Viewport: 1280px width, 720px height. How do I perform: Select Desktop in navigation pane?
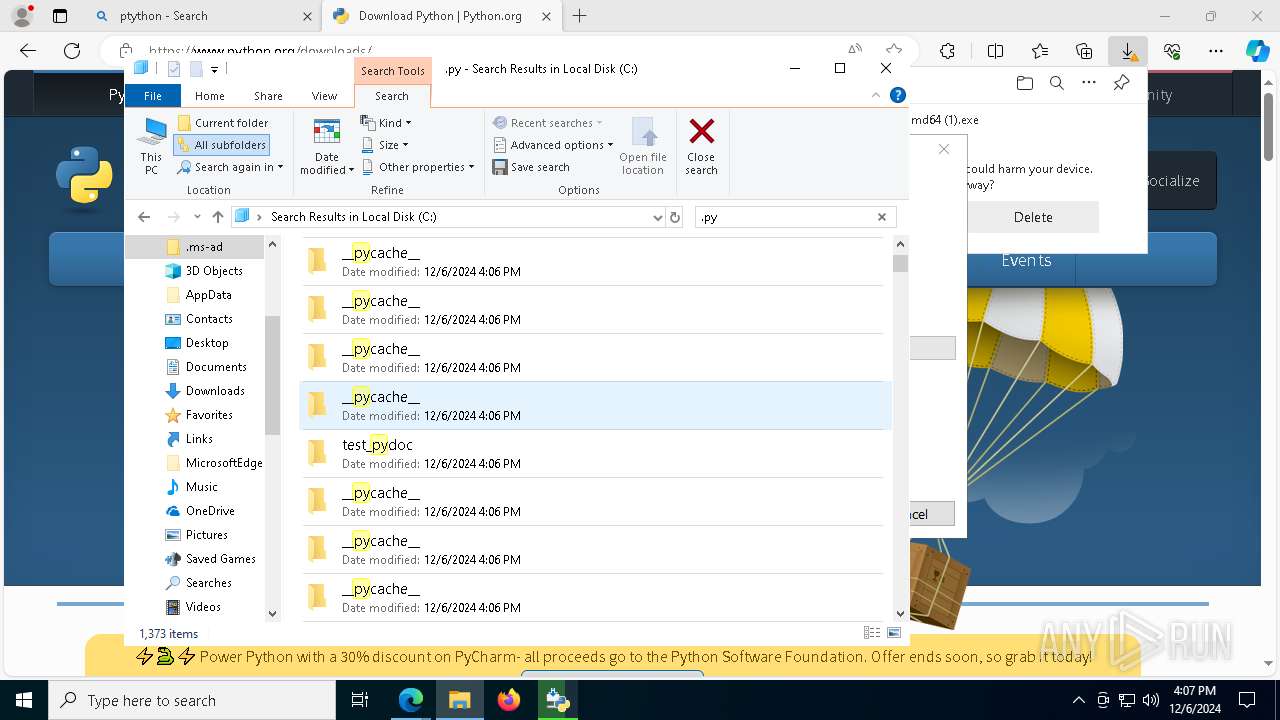206,343
